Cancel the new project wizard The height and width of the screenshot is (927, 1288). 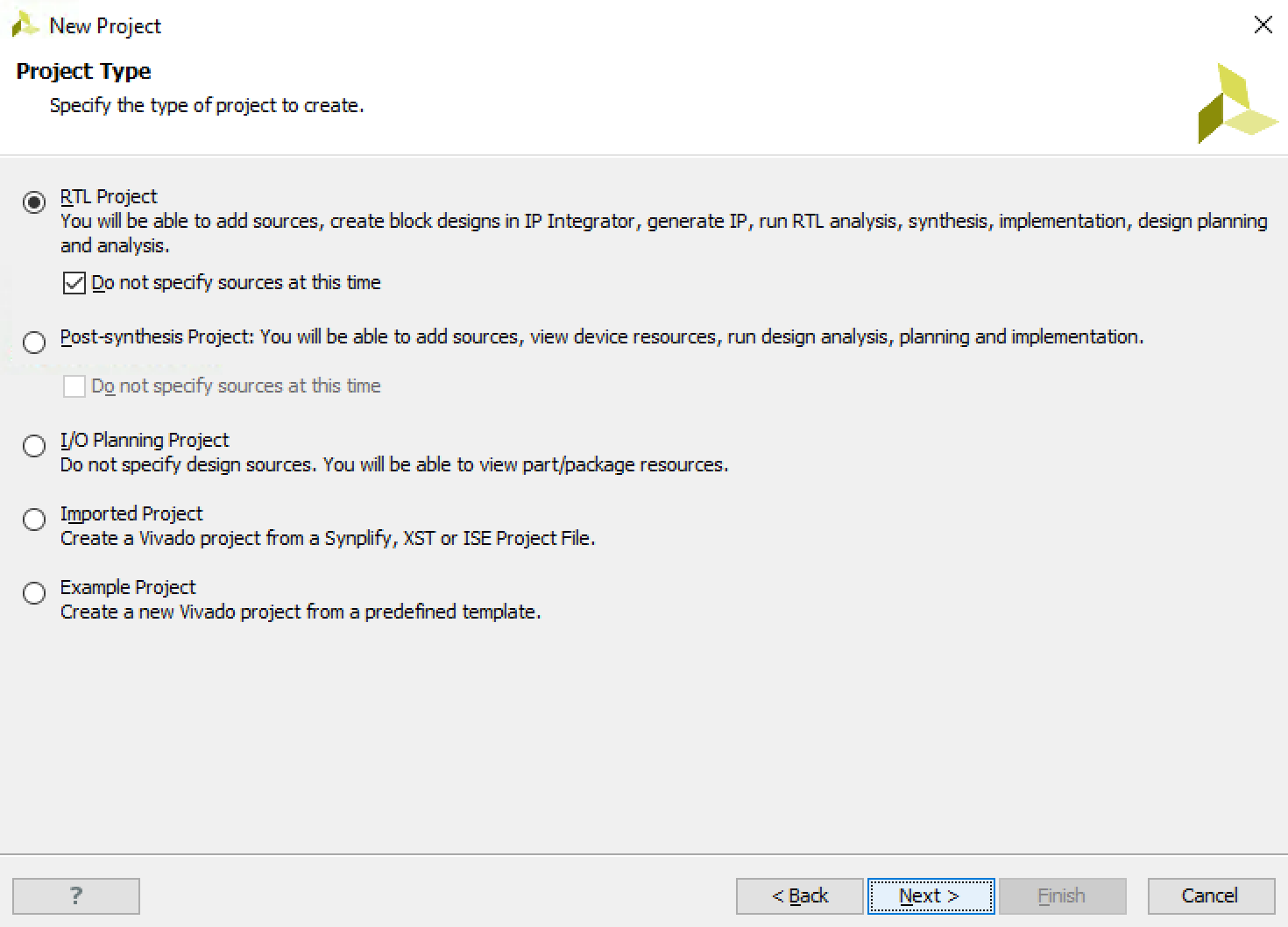(x=1211, y=895)
